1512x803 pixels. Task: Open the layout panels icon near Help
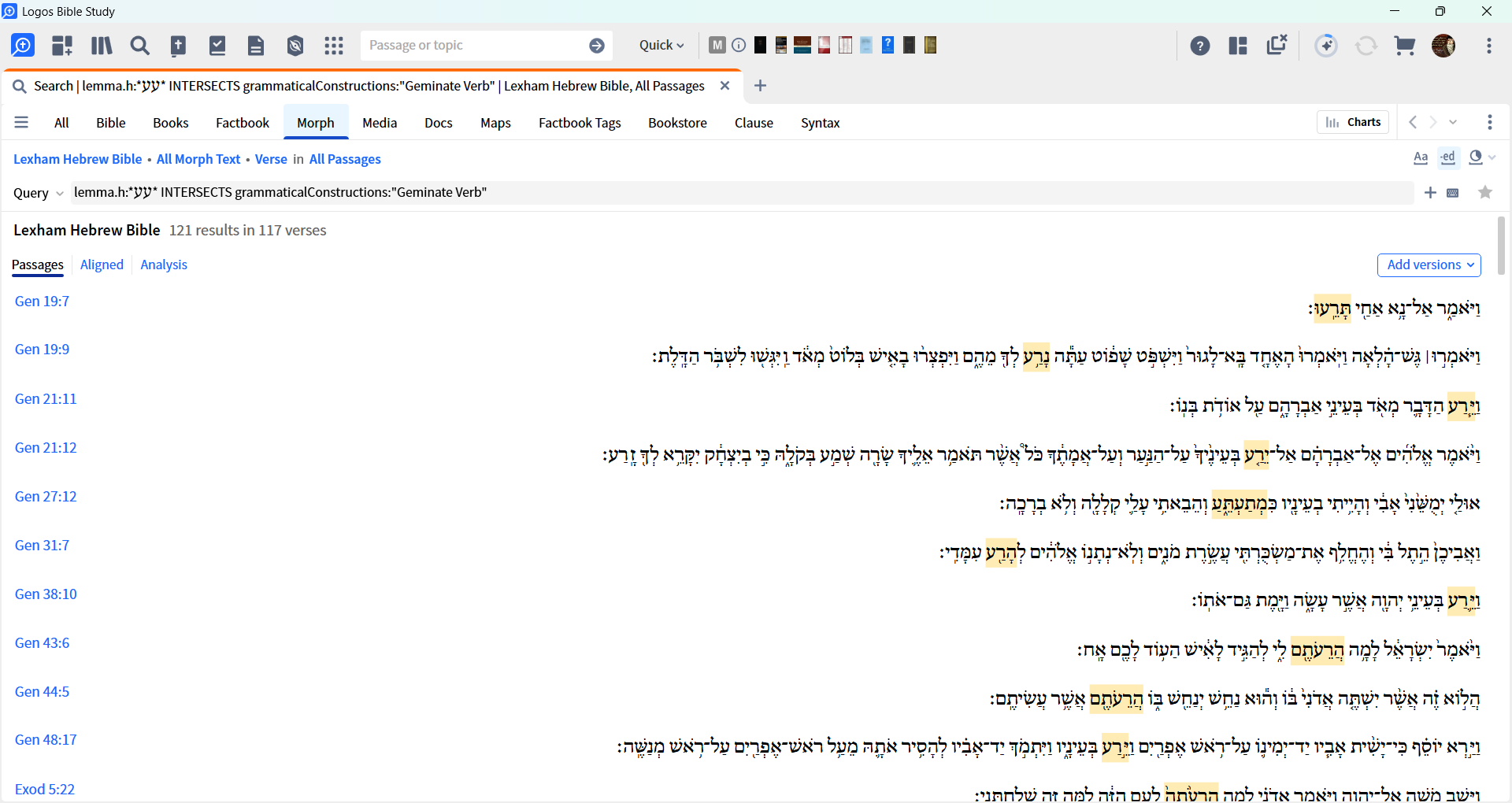(1238, 46)
